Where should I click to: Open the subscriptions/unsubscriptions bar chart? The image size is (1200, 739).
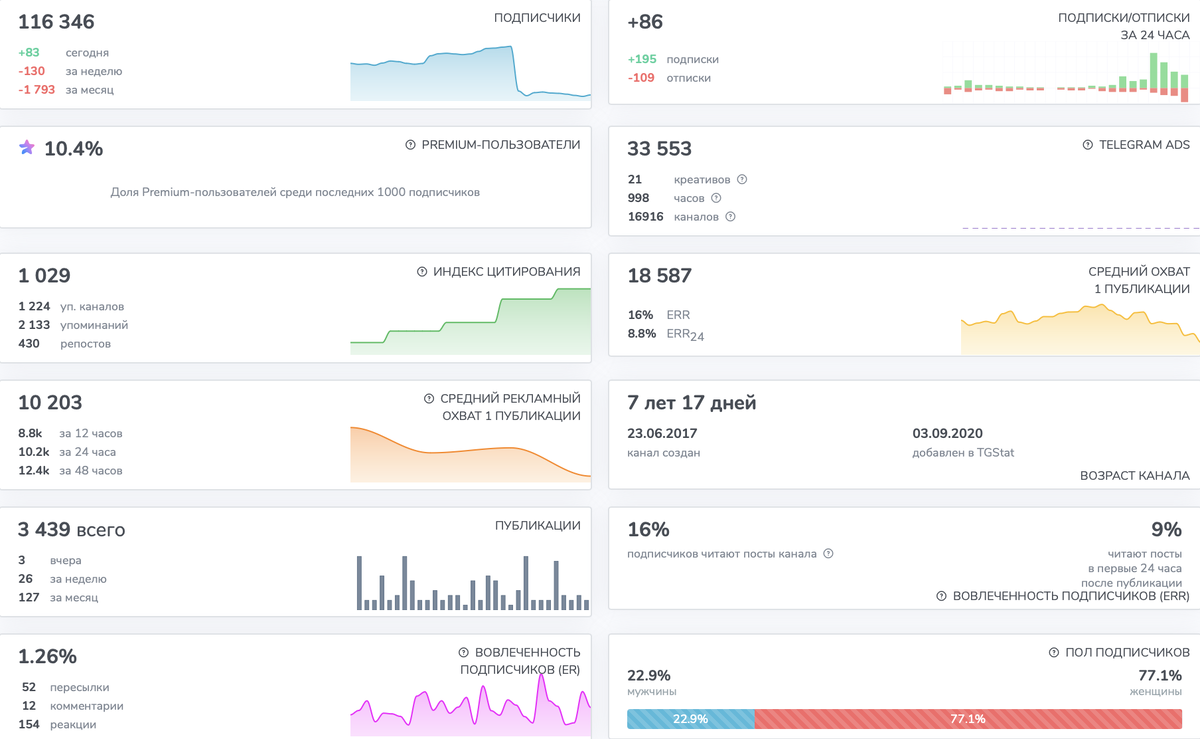click(1066, 73)
